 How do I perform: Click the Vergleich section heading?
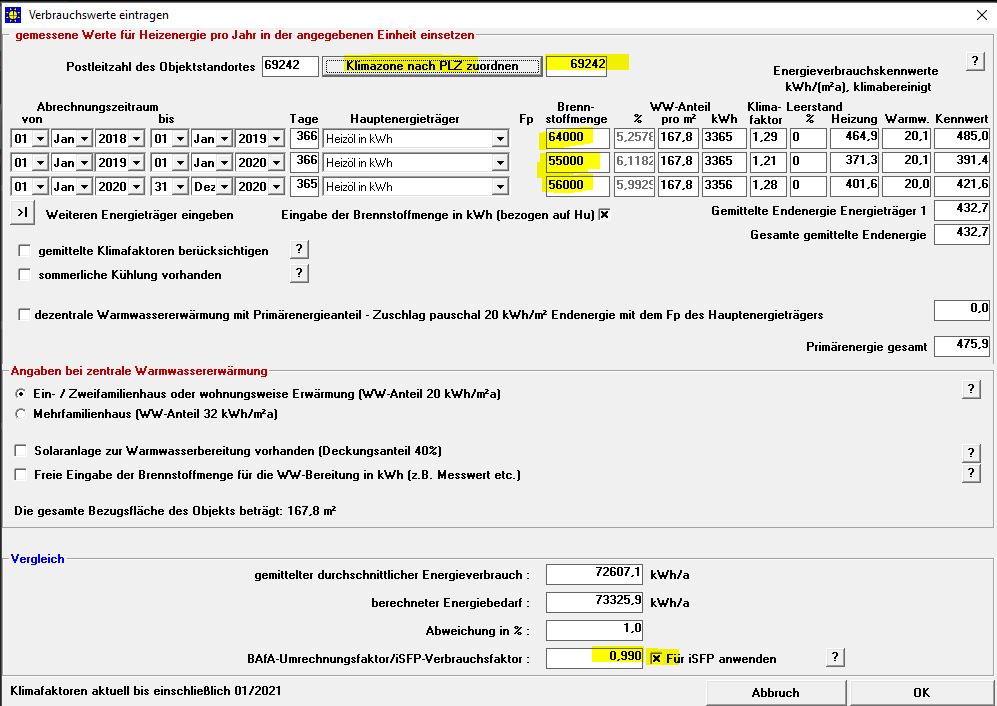38,559
